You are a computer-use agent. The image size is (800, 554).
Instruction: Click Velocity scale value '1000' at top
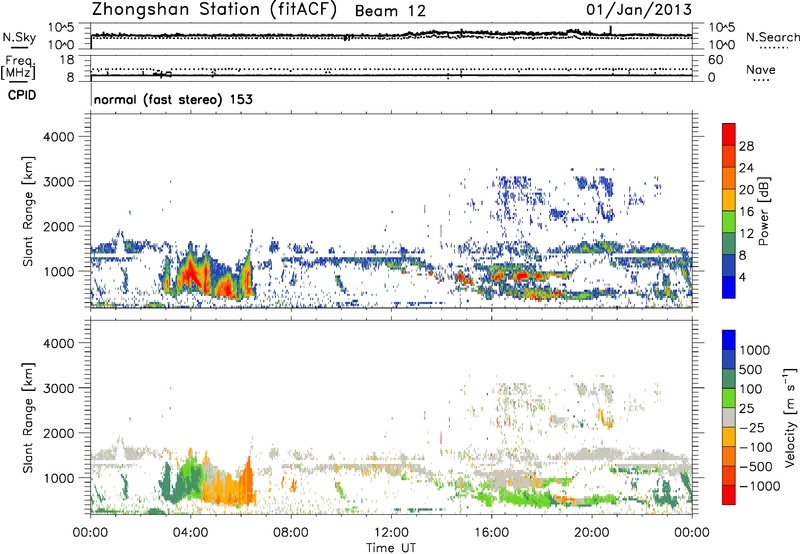[x=754, y=350]
